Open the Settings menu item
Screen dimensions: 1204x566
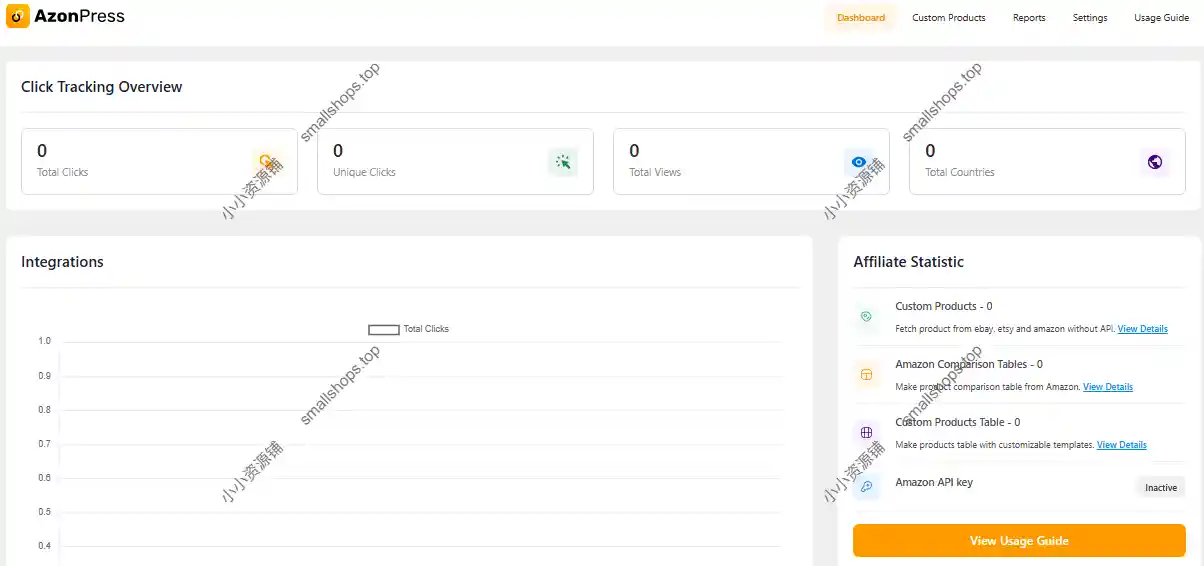coord(1090,18)
